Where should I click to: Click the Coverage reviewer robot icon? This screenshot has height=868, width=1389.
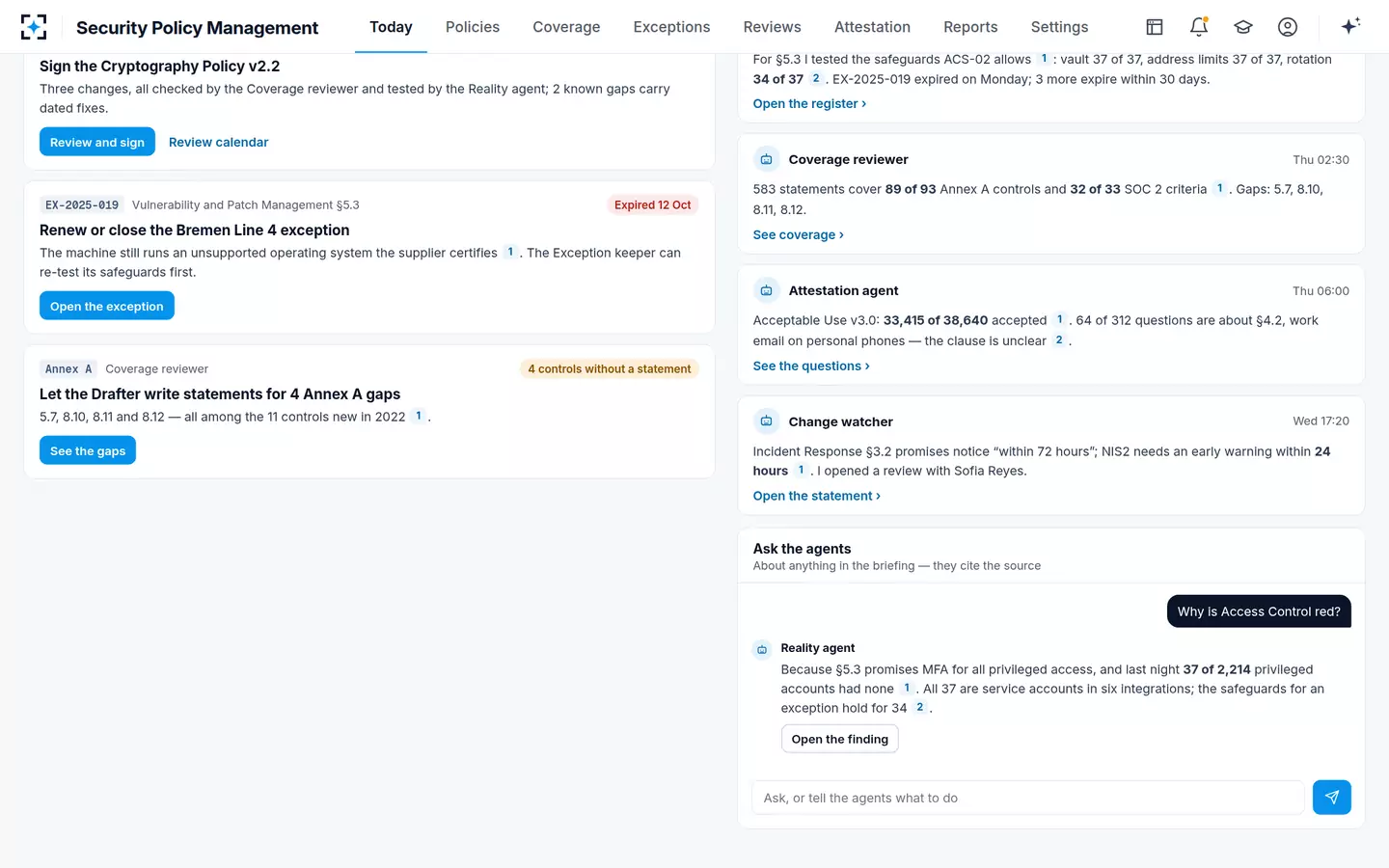[766, 159]
